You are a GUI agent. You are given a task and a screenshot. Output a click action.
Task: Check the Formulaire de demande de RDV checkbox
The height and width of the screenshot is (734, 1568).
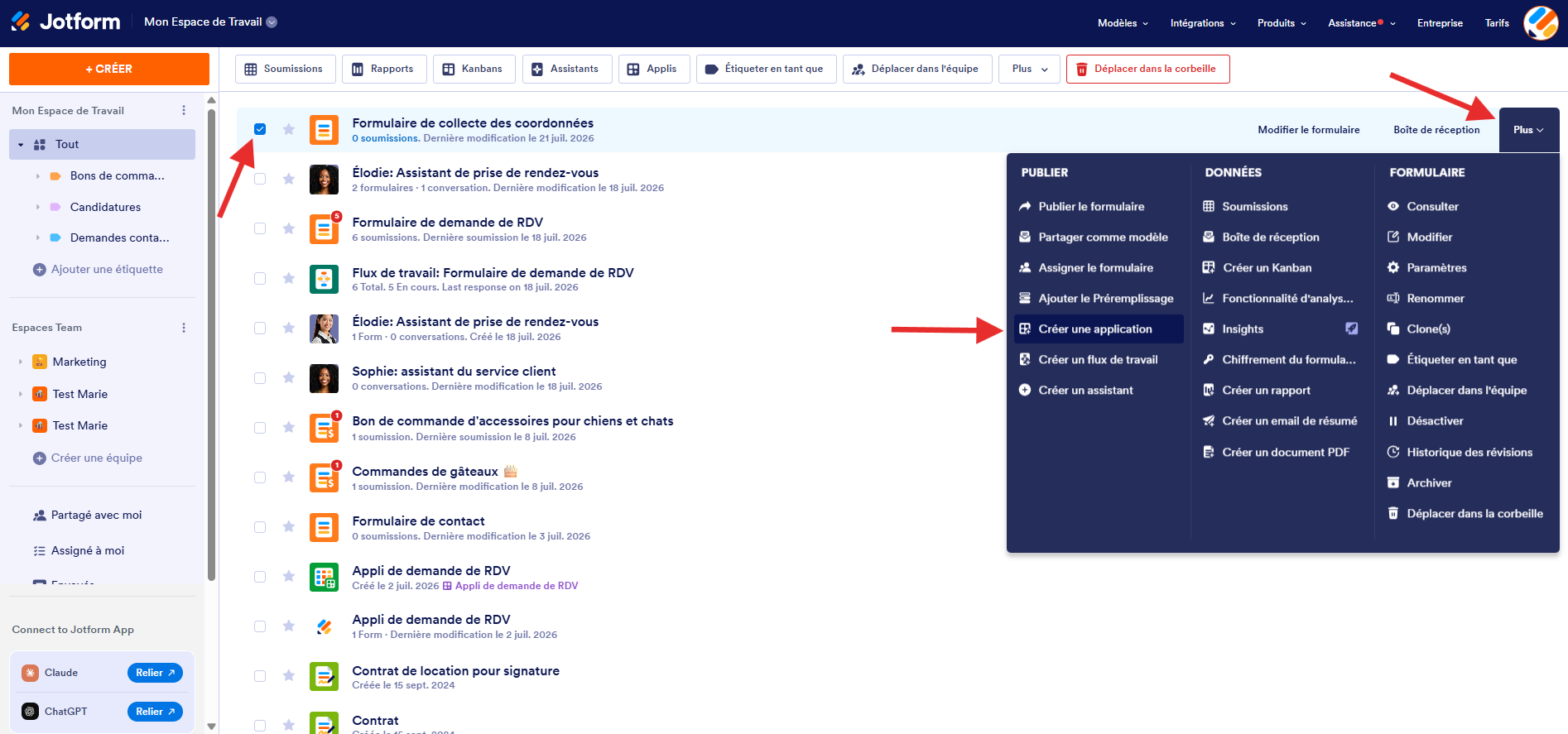tap(260, 228)
